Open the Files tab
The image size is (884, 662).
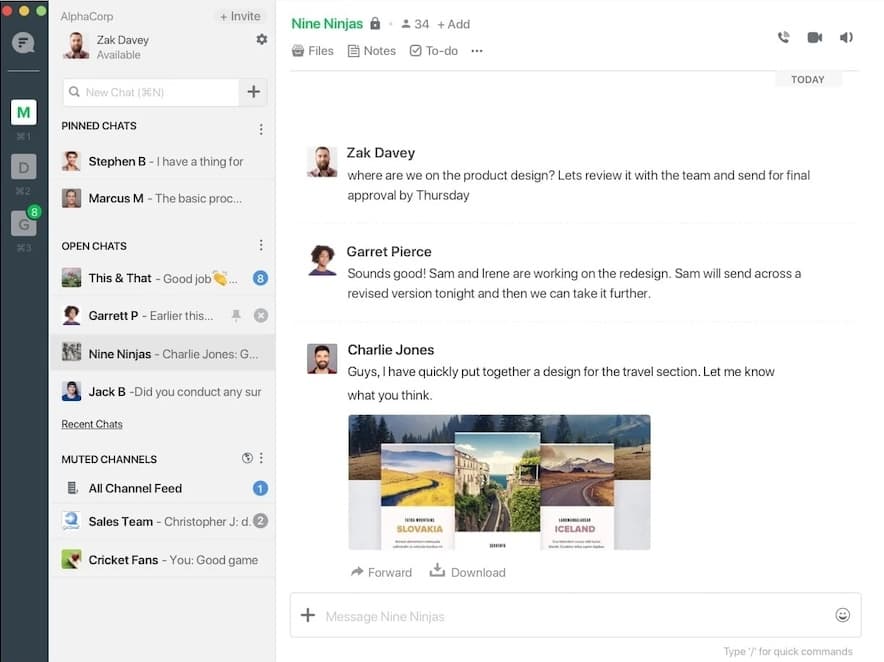pyautogui.click(x=312, y=51)
